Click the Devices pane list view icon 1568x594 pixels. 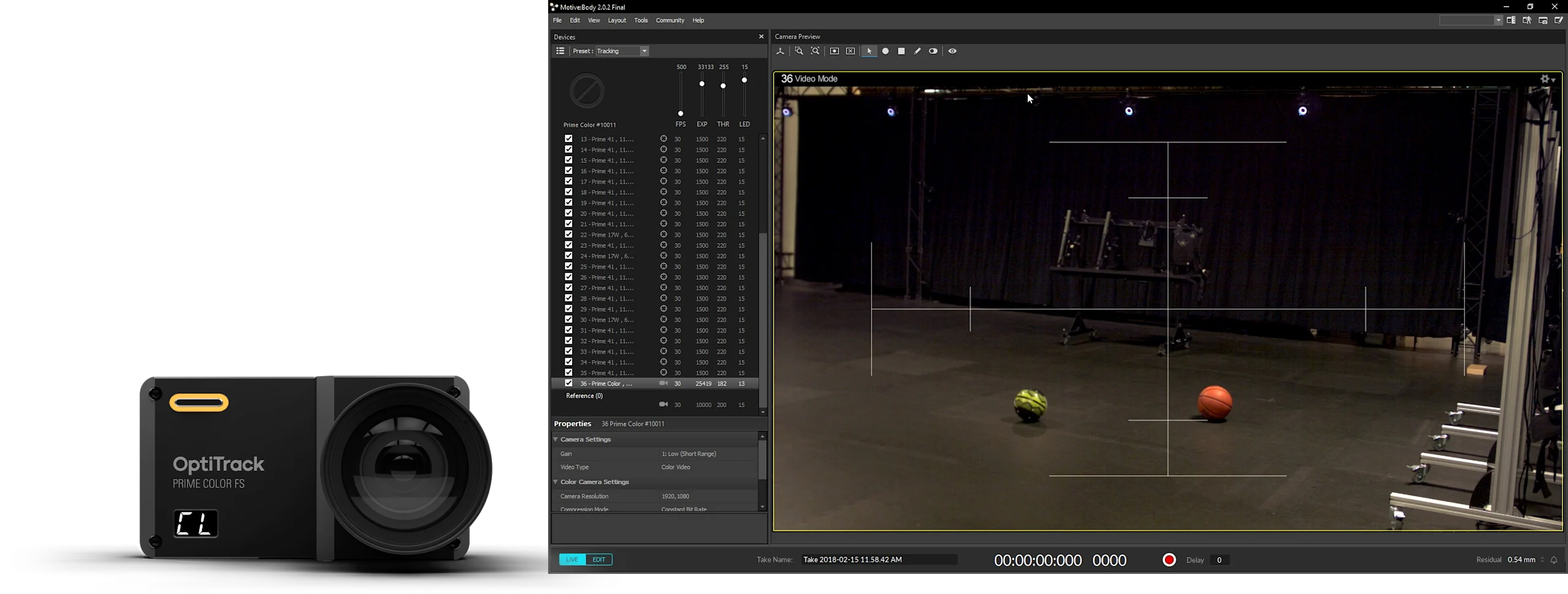click(x=560, y=51)
